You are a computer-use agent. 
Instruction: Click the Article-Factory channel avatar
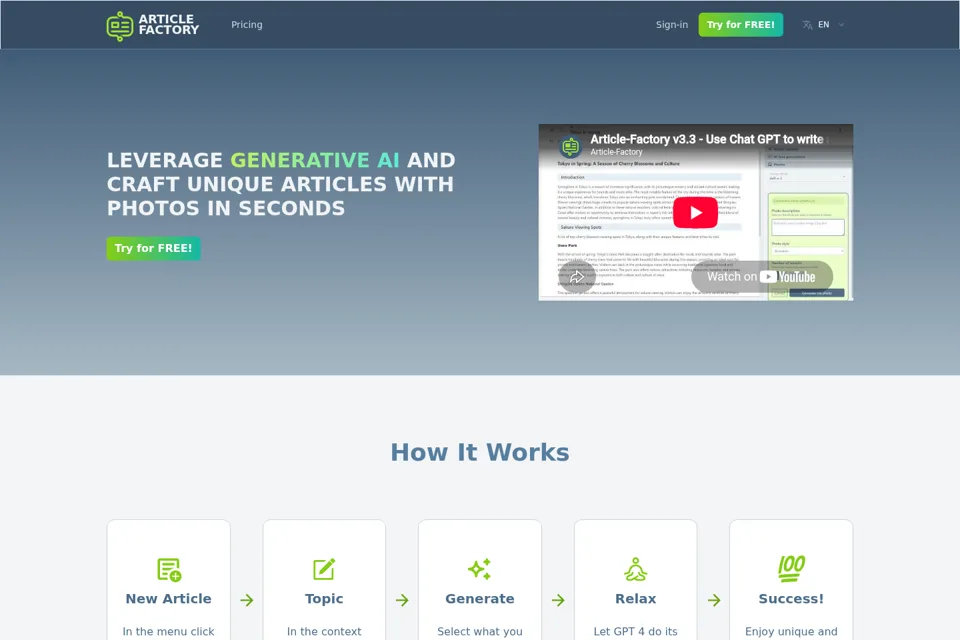570,146
